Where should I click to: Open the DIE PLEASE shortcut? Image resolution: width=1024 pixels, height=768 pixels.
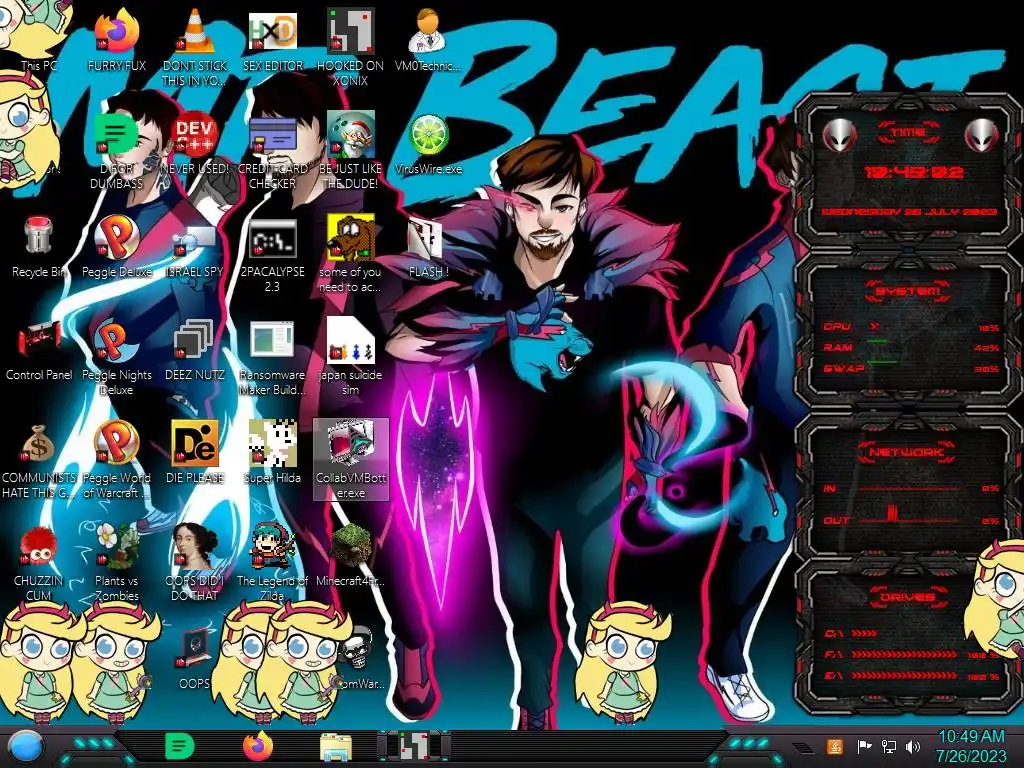[195, 453]
